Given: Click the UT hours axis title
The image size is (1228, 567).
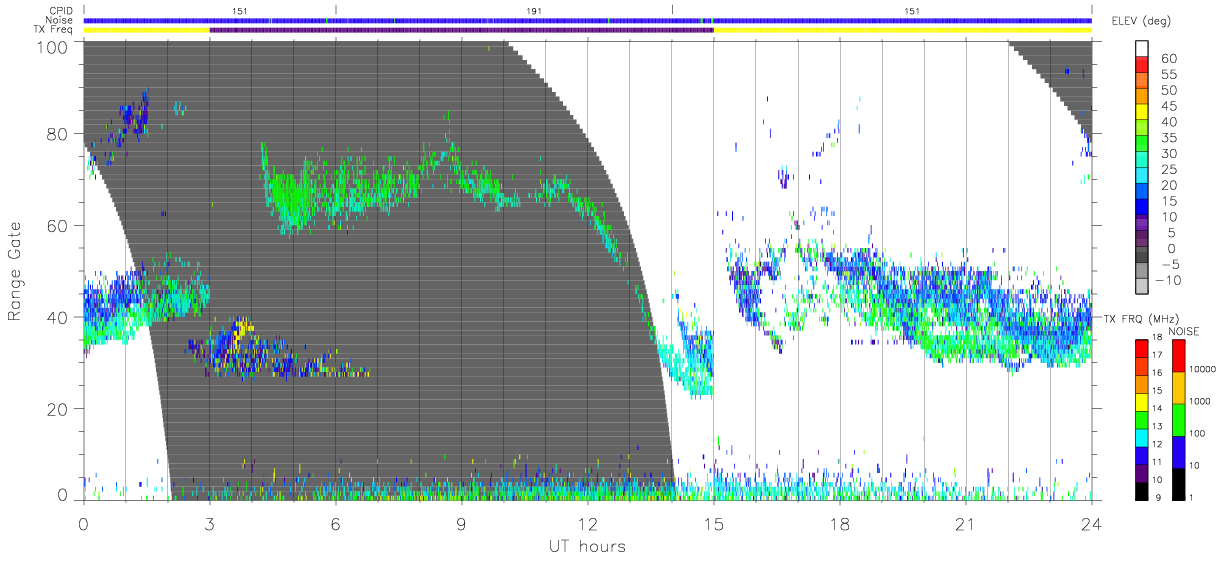Looking at the screenshot, I should 587,546.
